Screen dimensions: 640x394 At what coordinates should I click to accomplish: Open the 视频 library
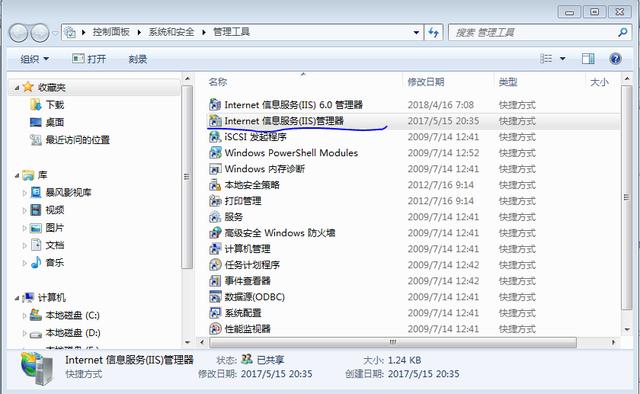point(47,210)
